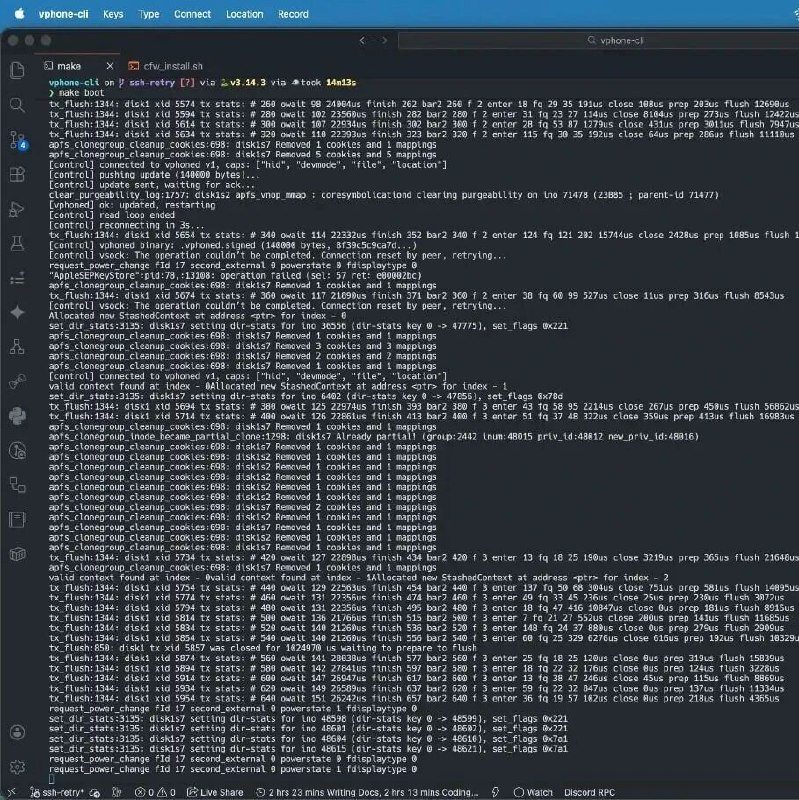
Task: Close the make terminal tab
Action: click(110, 66)
